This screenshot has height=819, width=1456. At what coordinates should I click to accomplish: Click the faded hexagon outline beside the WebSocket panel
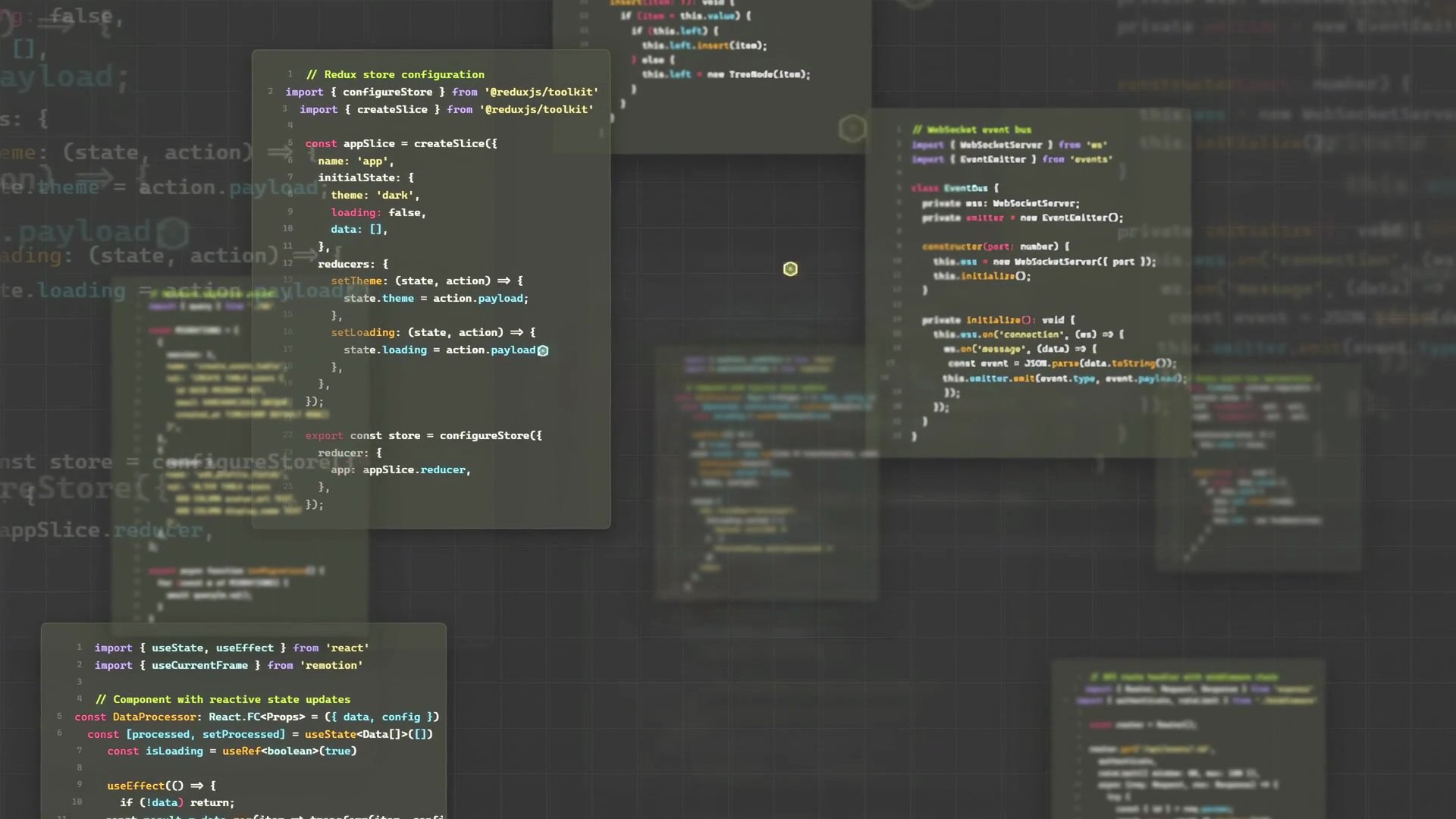coord(852,129)
